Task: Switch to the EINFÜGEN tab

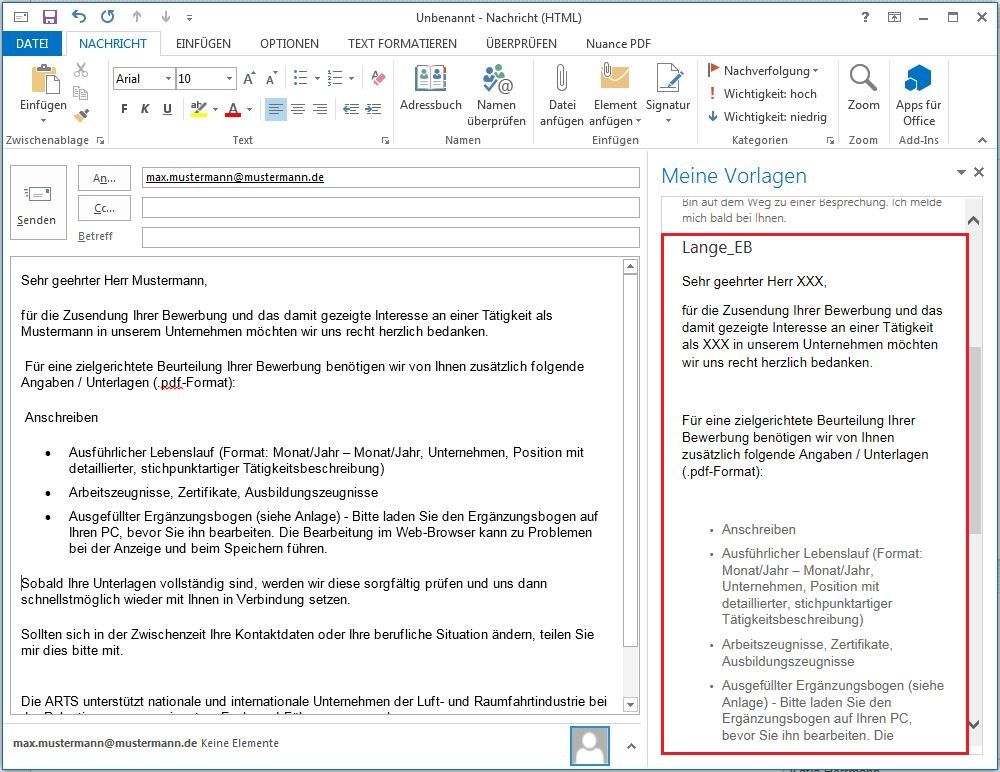Action: 203,43
